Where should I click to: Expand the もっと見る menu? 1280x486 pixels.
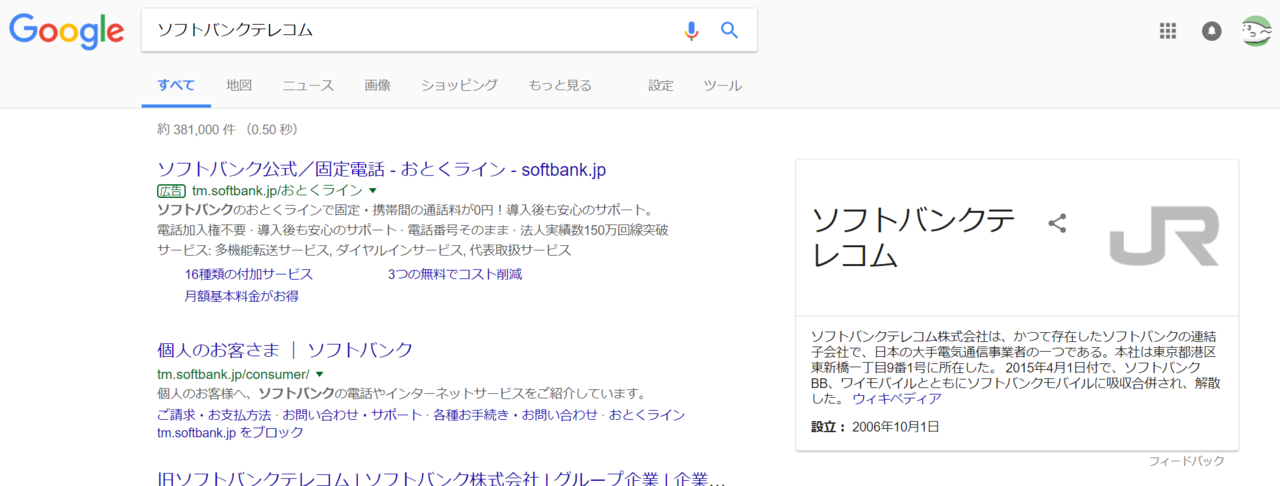coord(560,85)
